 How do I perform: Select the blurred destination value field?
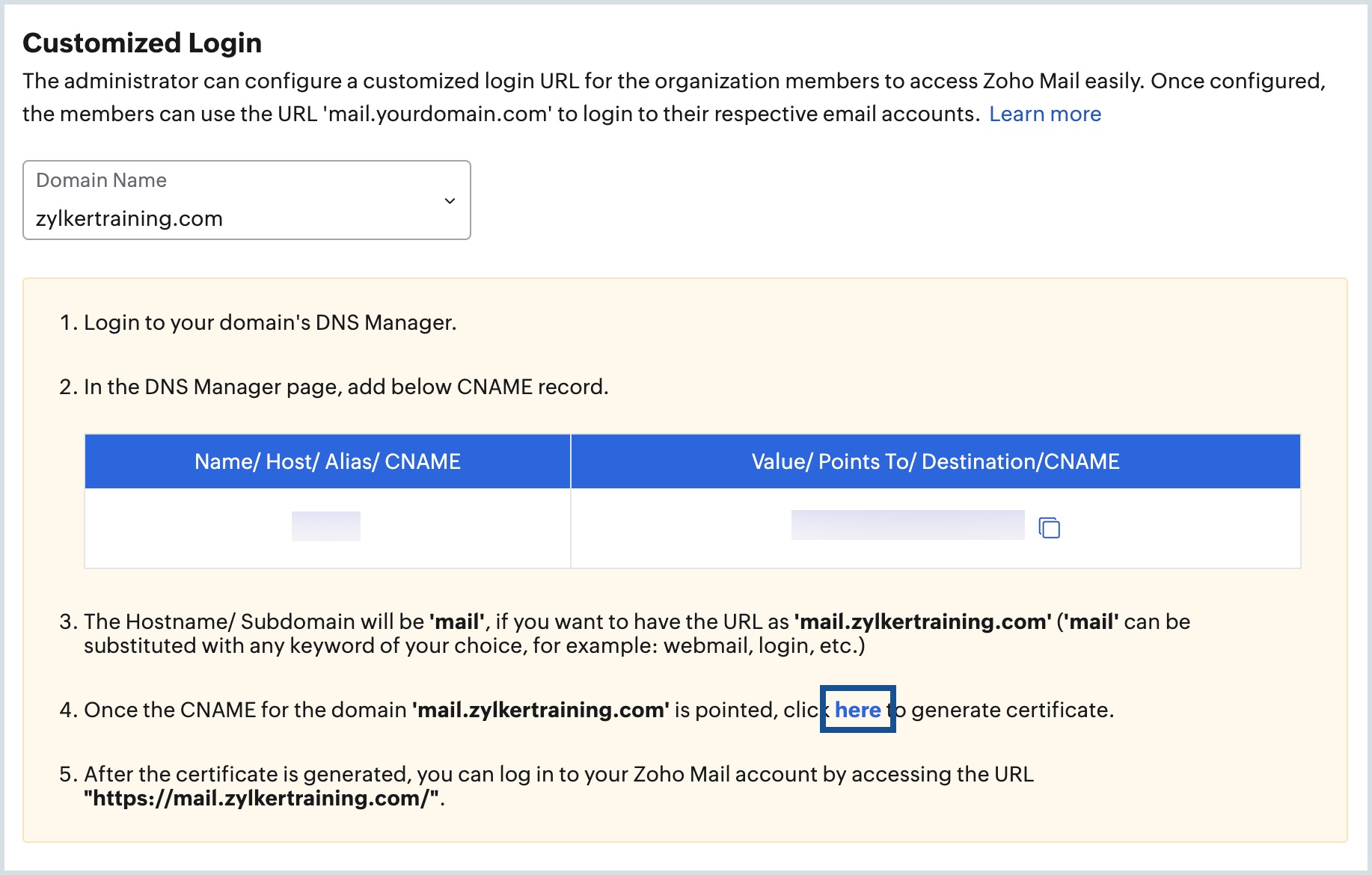(907, 525)
